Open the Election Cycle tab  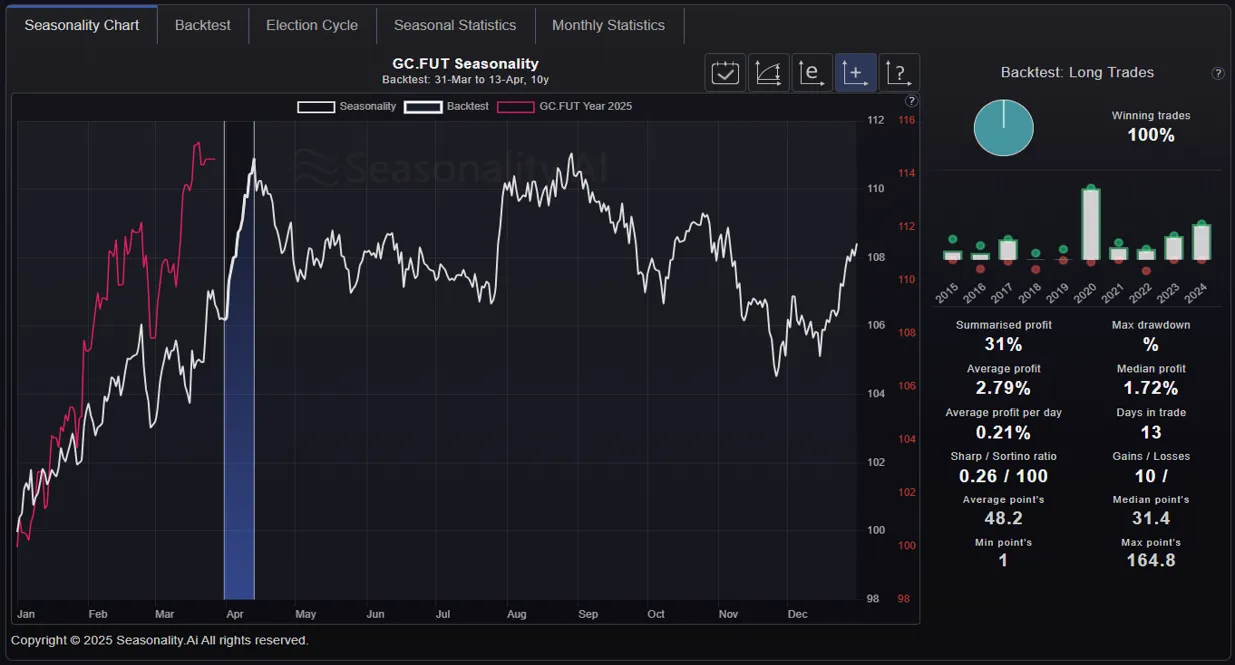(312, 25)
